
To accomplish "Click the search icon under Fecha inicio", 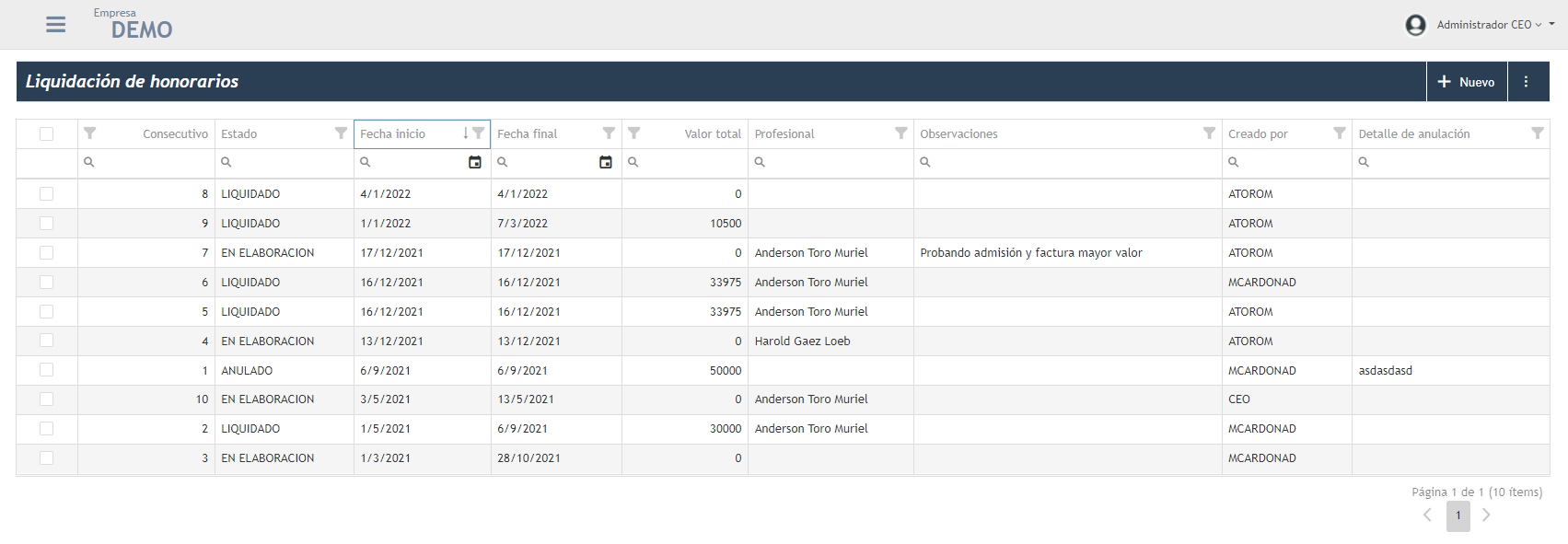I will pos(365,162).
